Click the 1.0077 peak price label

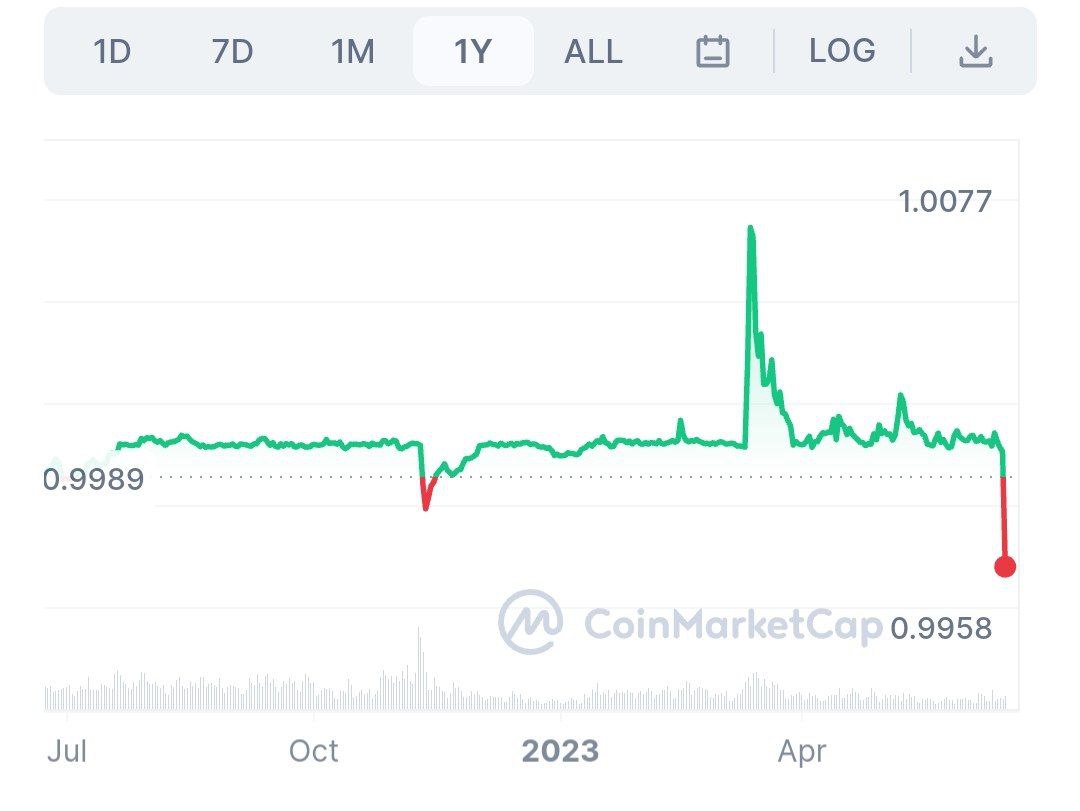(943, 201)
